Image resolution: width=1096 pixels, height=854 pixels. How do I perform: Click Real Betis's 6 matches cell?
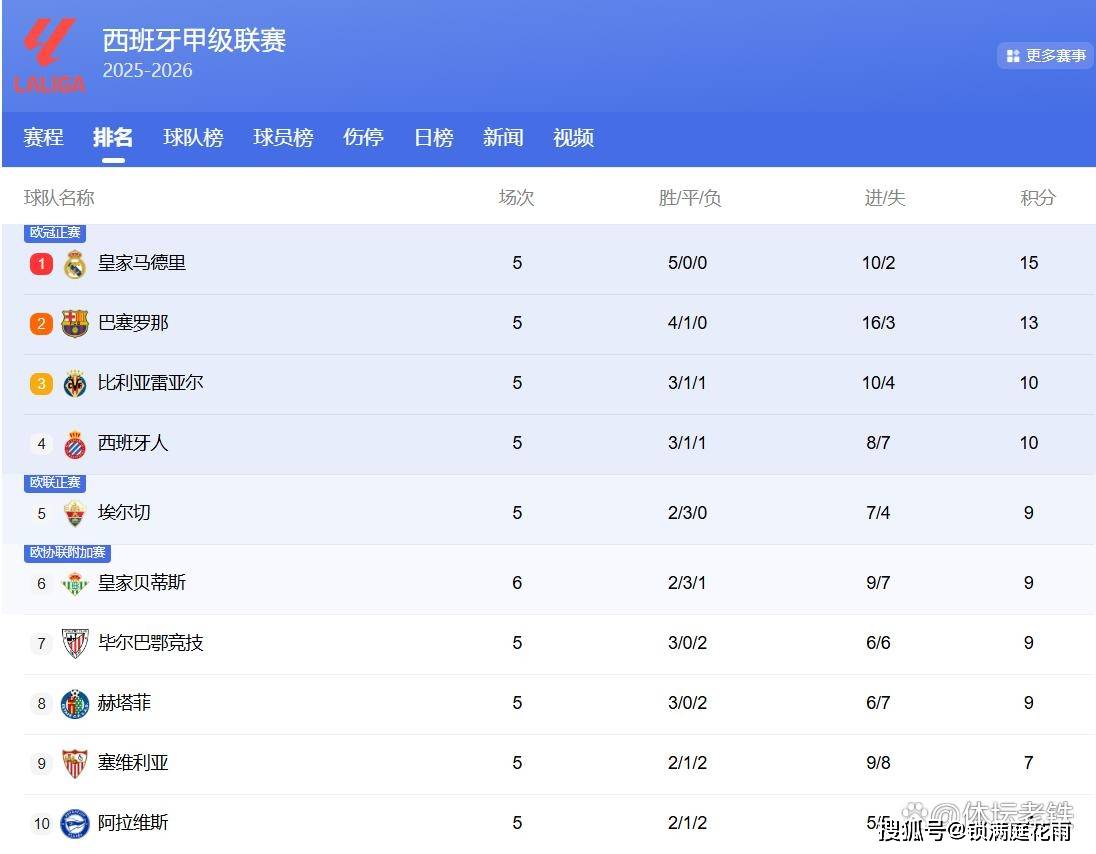(x=517, y=583)
